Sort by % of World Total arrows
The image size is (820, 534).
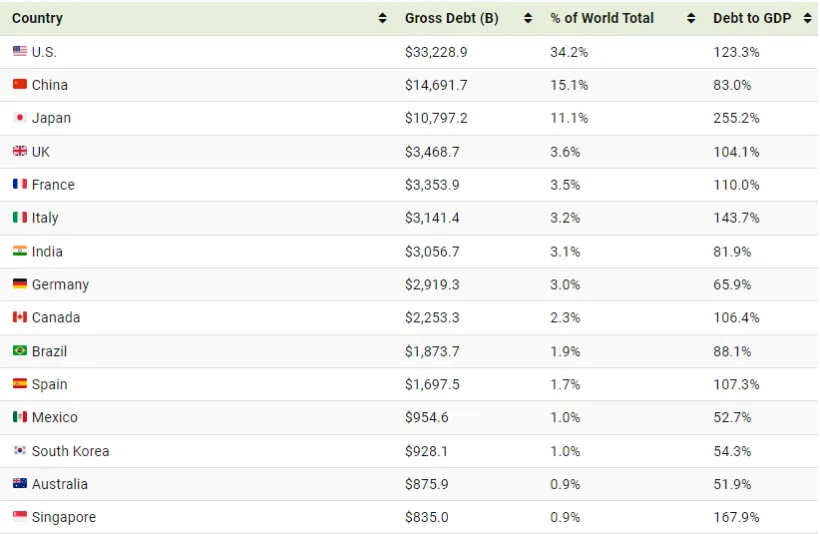pos(691,18)
